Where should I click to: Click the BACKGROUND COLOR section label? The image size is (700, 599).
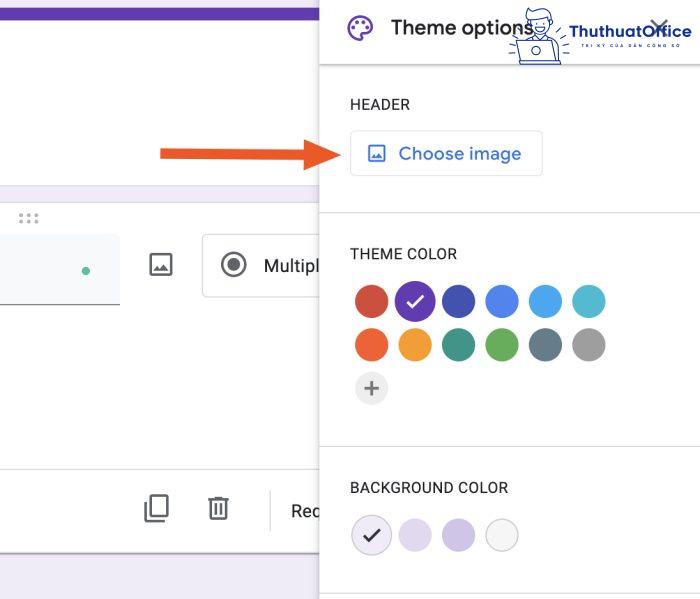[x=429, y=487]
